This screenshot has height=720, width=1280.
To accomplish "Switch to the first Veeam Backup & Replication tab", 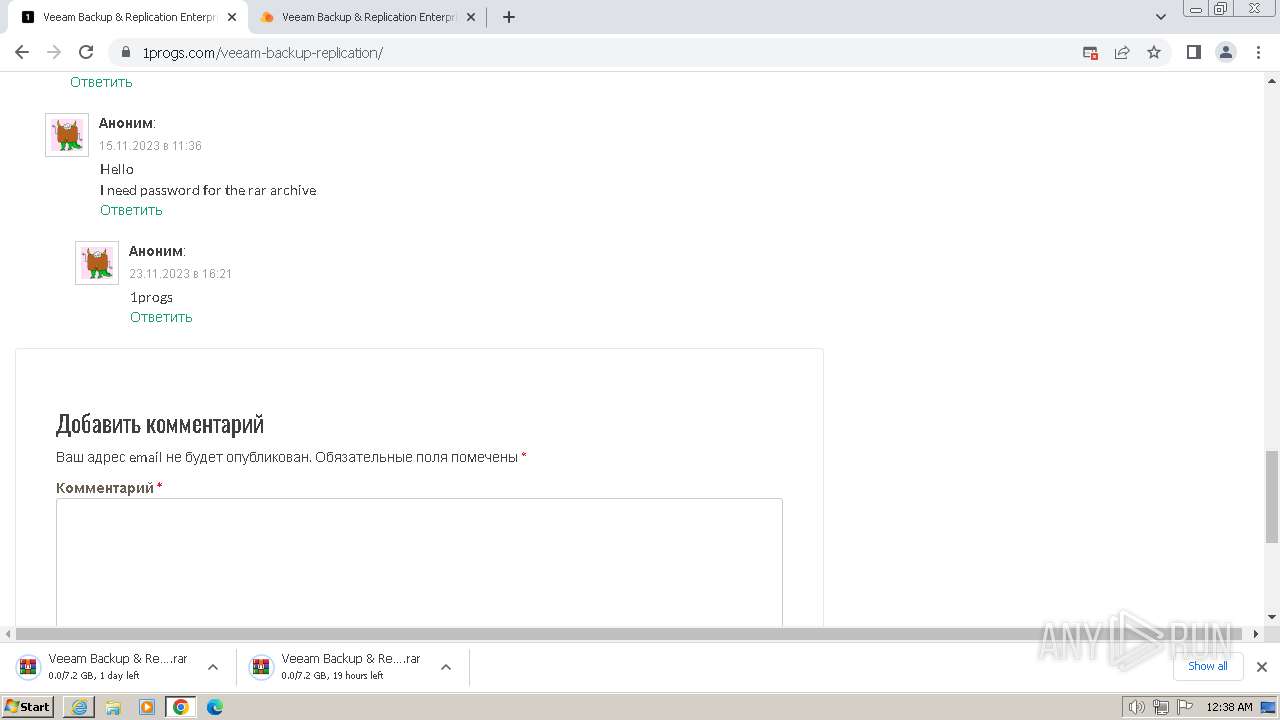I will pos(128,17).
